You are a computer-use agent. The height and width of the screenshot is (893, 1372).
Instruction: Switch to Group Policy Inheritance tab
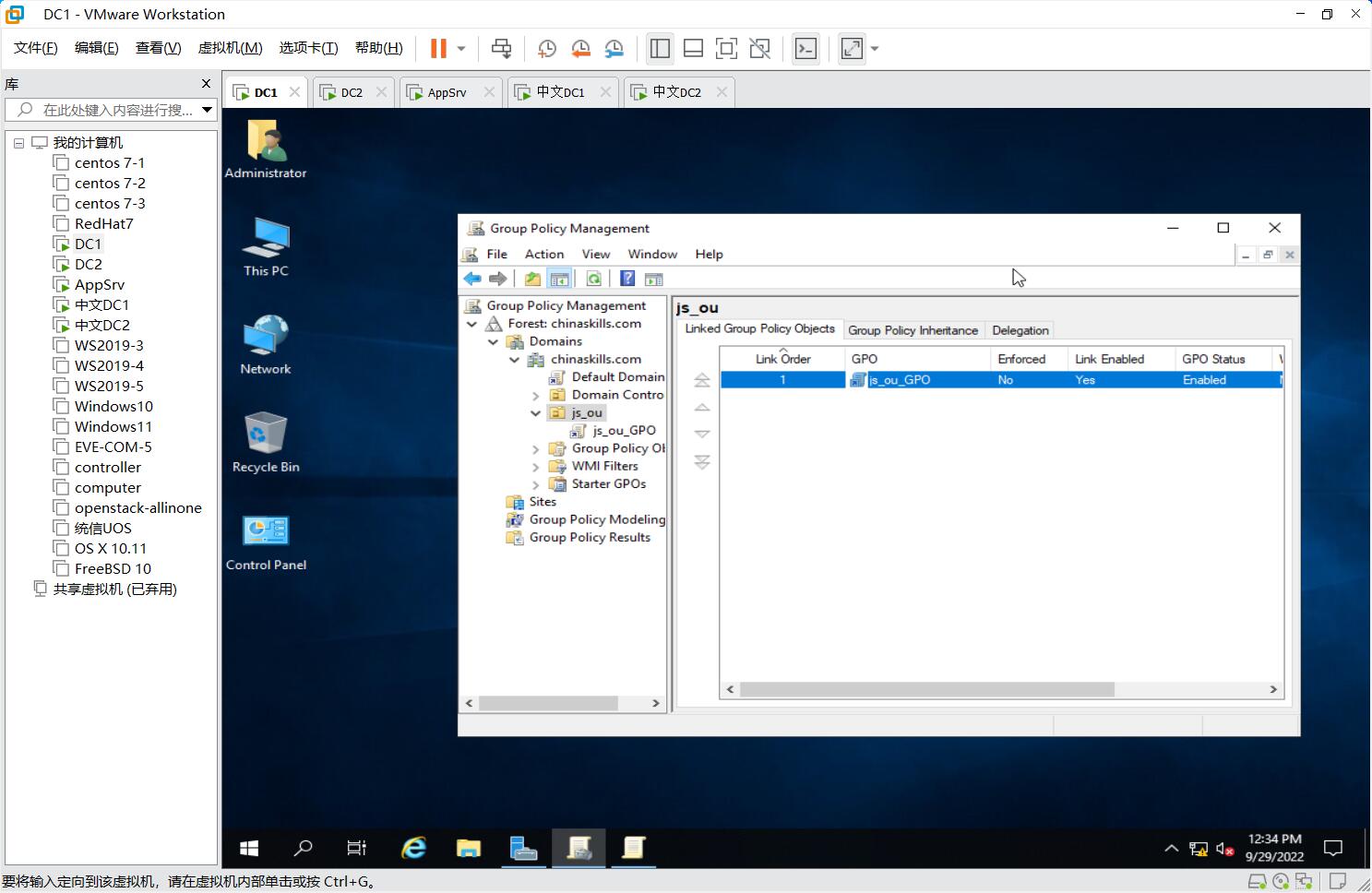point(913,330)
